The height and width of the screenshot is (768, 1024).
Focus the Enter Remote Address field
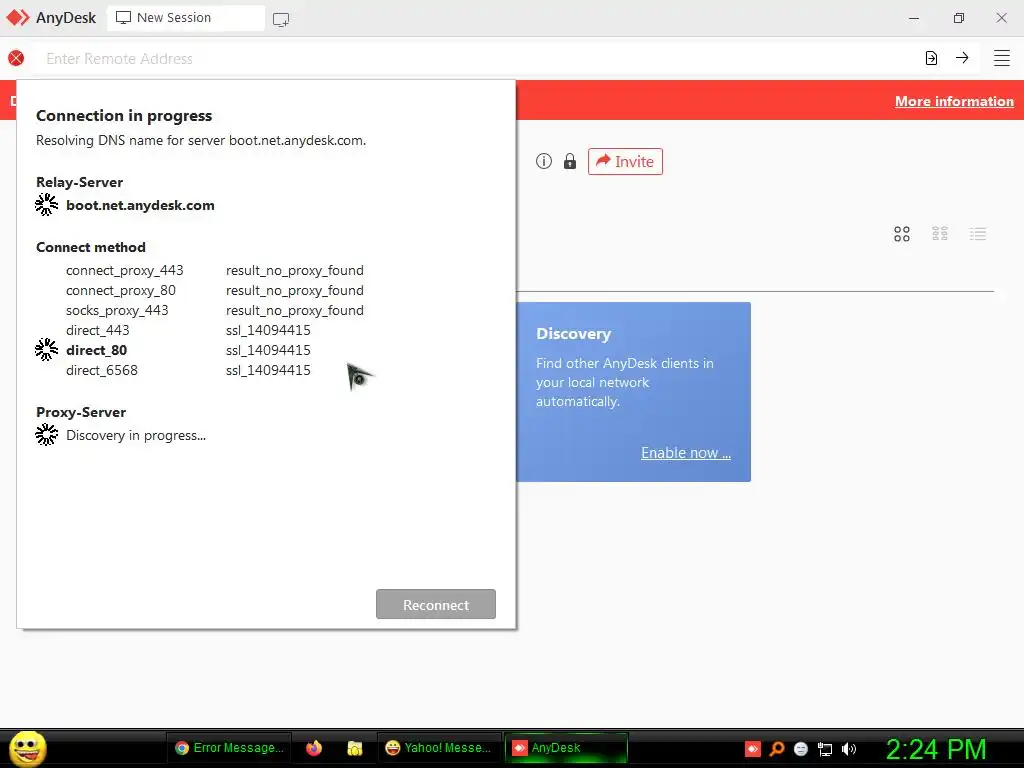pos(477,58)
